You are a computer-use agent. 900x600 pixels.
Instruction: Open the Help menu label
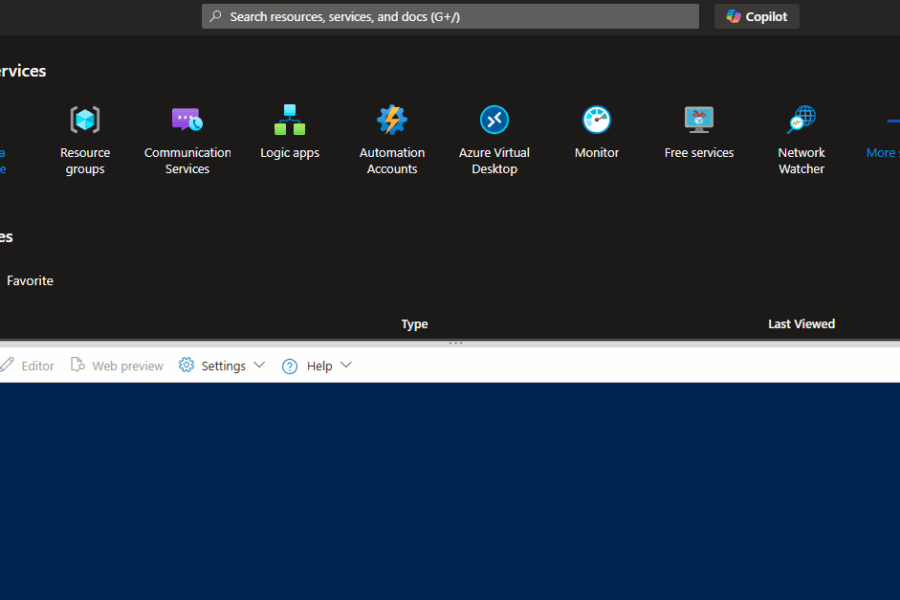[x=320, y=366]
